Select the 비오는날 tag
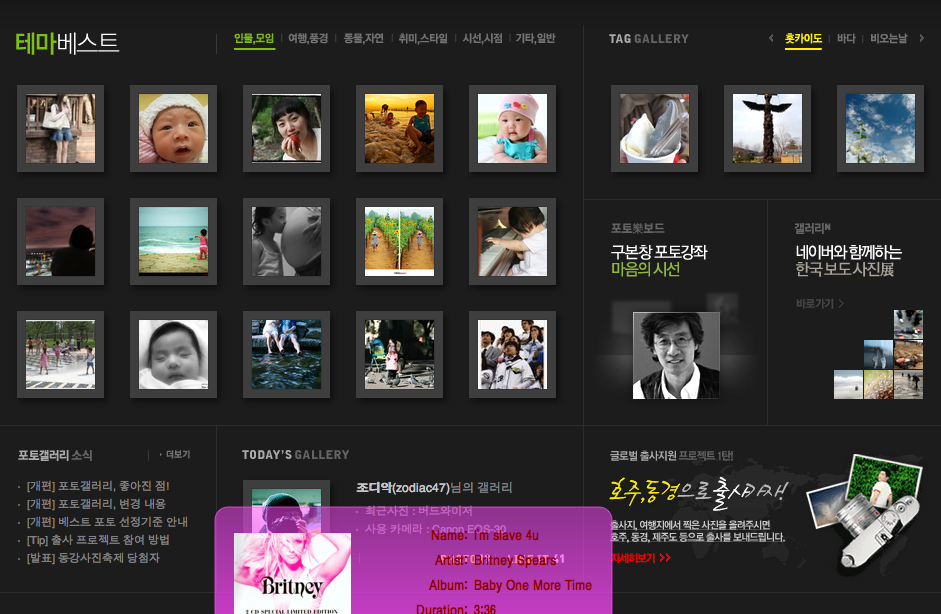The width and height of the screenshot is (941, 614). (x=889, y=38)
